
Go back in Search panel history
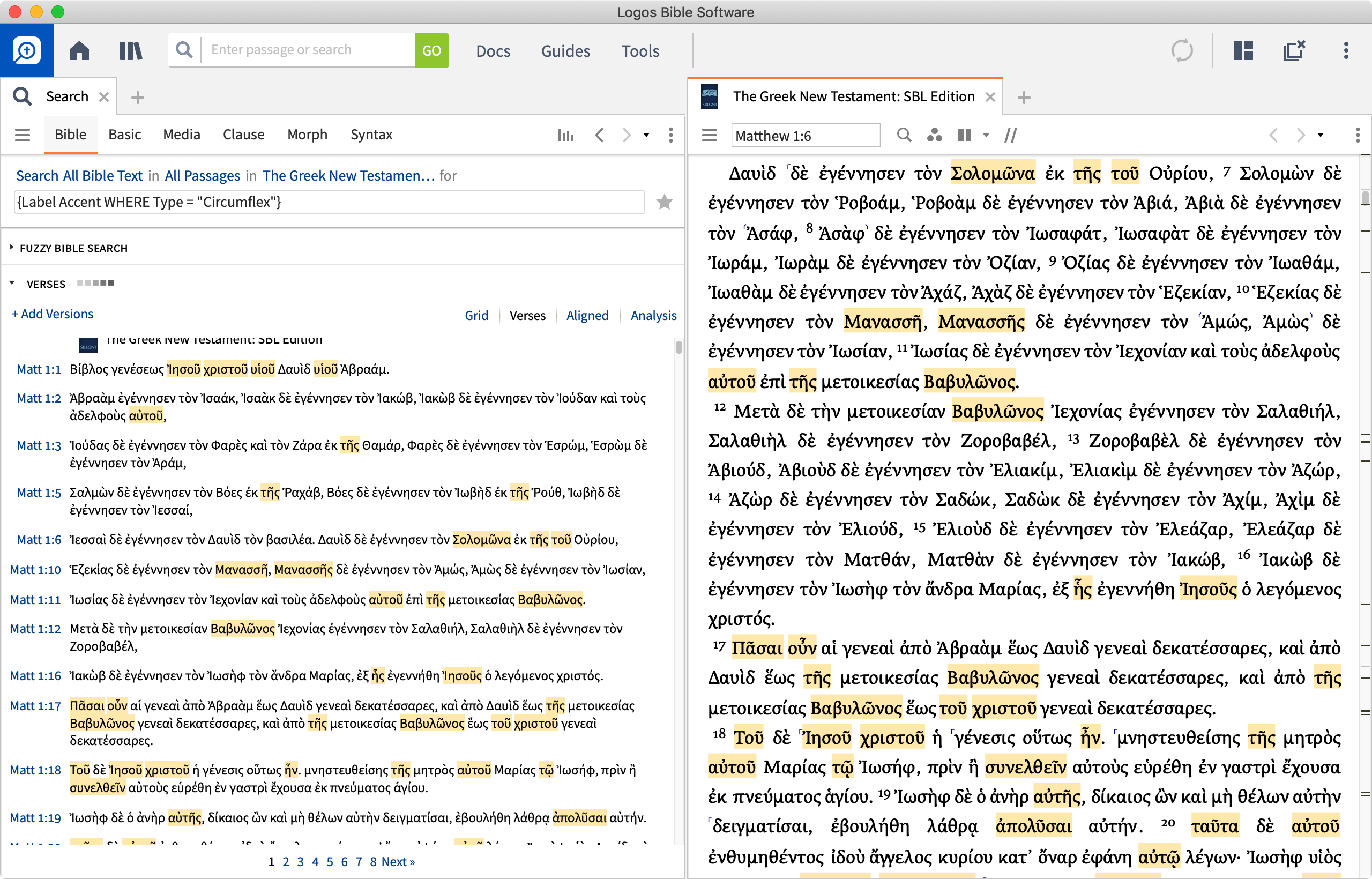599,135
